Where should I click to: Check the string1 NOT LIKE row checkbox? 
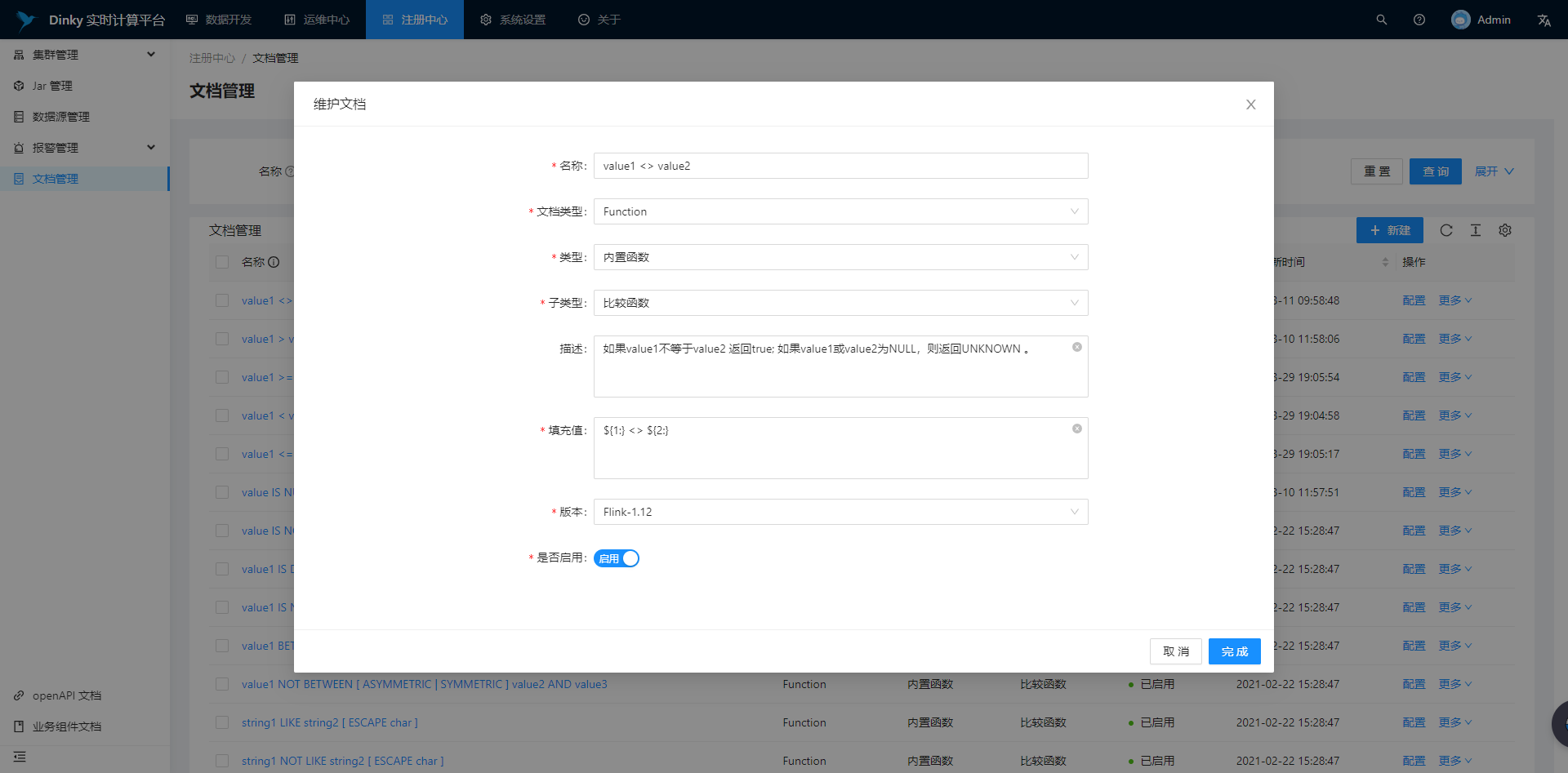[x=222, y=761]
